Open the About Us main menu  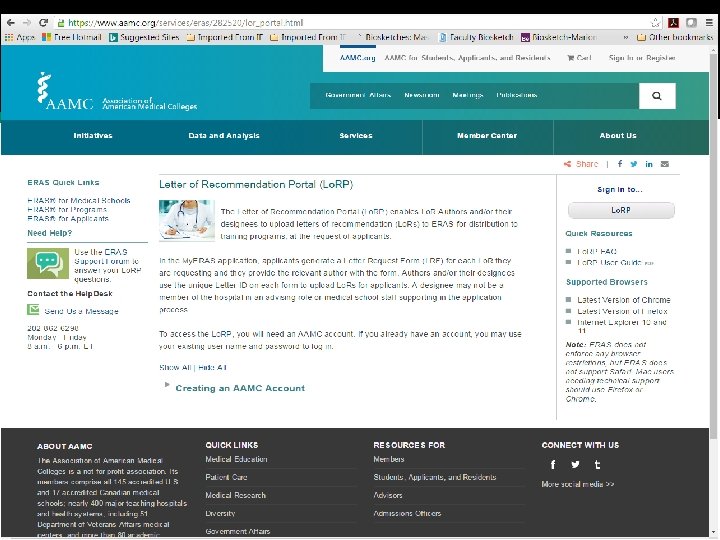(618, 135)
